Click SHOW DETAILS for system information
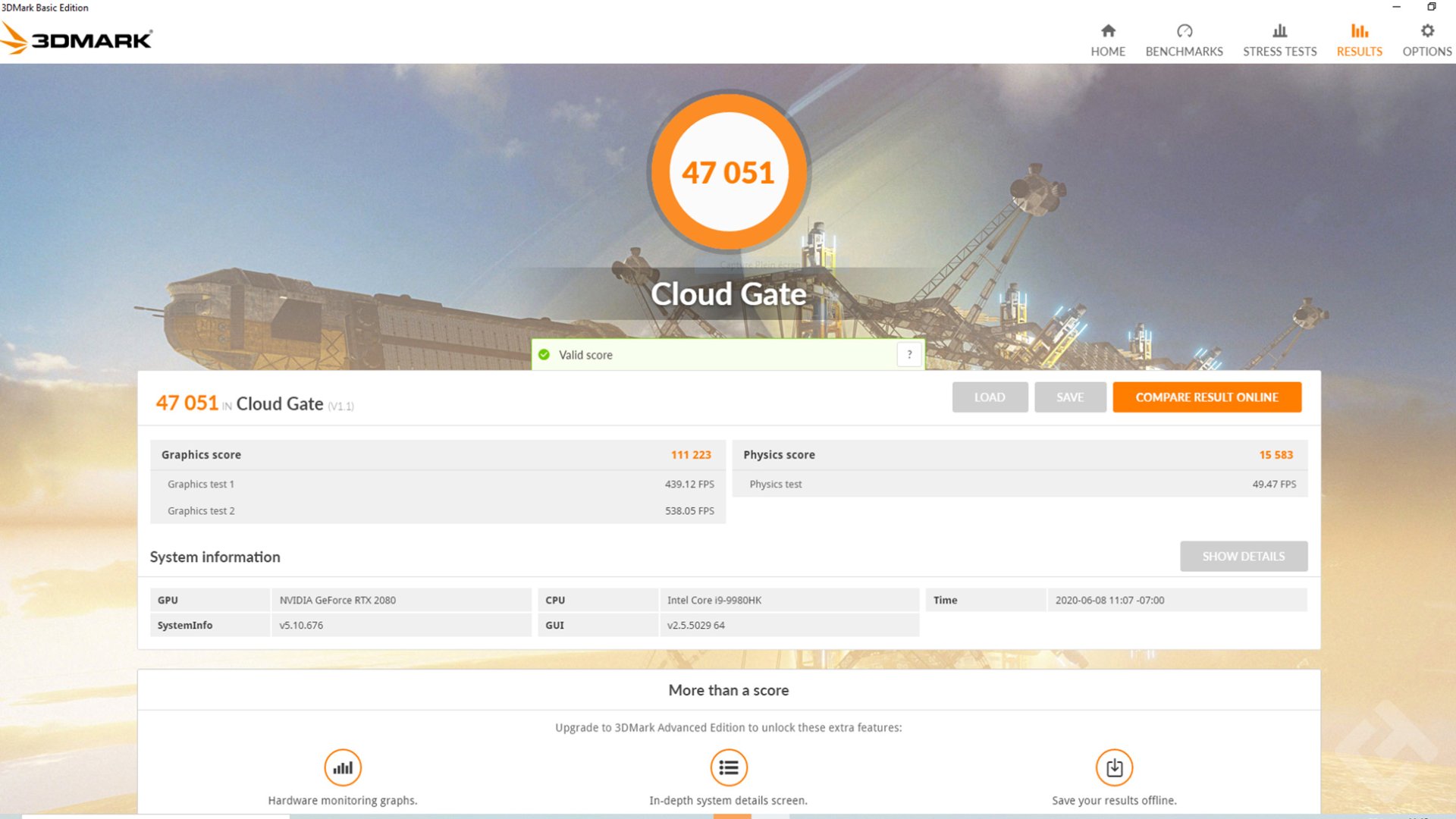This screenshot has width=1456, height=819. point(1244,557)
